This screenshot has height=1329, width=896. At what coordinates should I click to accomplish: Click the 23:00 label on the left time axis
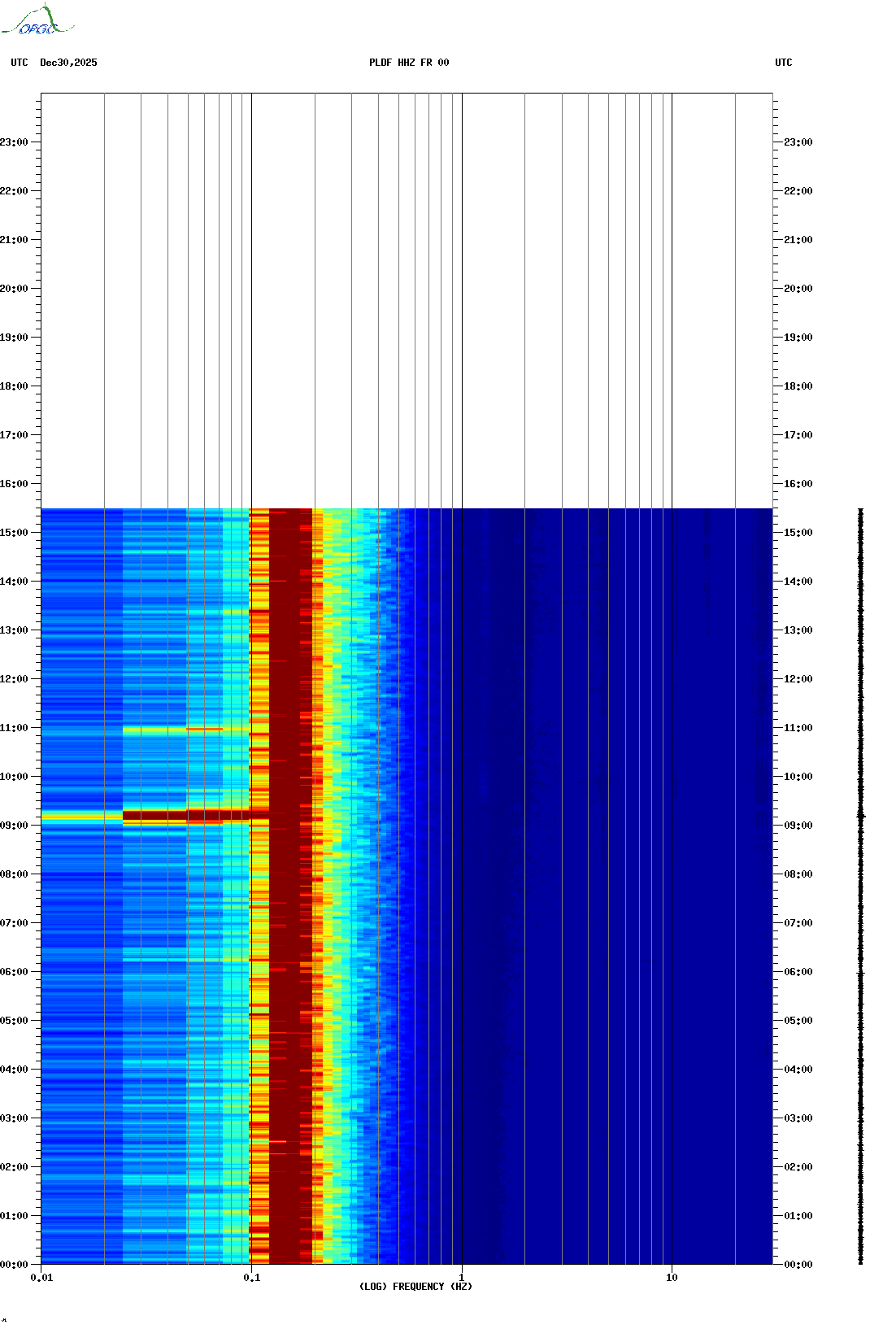14,142
